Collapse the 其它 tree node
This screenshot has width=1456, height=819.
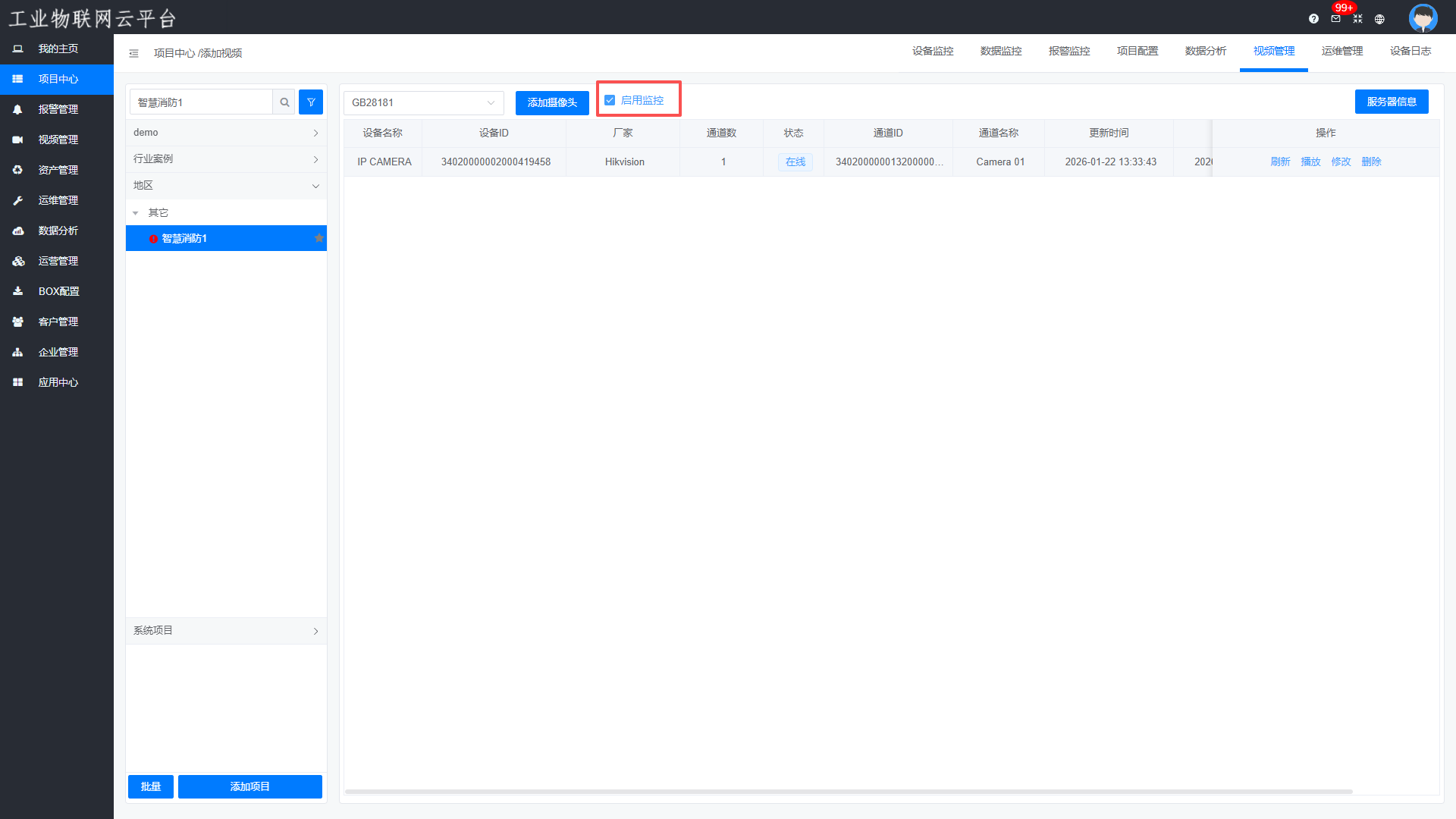click(136, 213)
